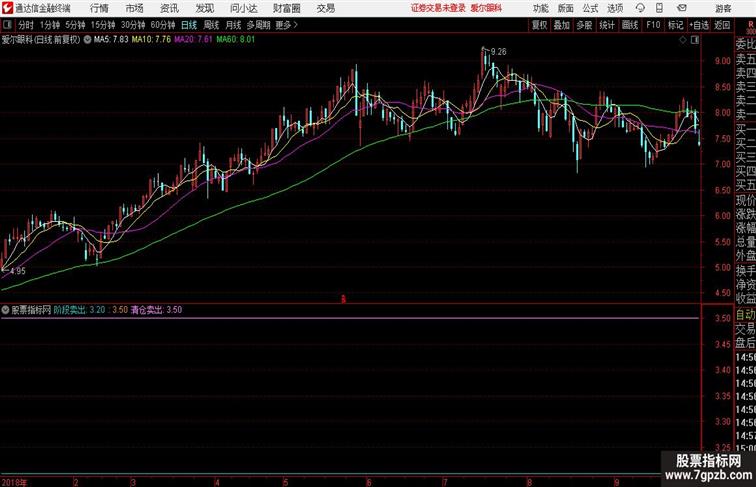Open the 功能 menu
Viewport: 756px width, 487px height.
[x=540, y=8]
